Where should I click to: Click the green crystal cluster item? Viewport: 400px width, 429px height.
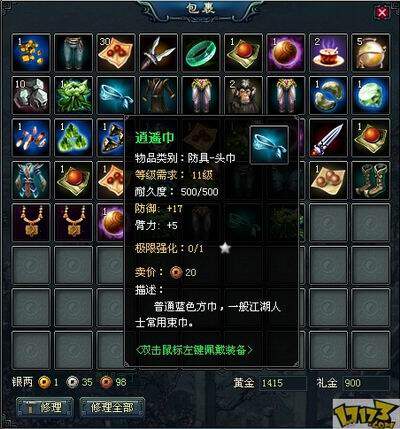pos(73,138)
